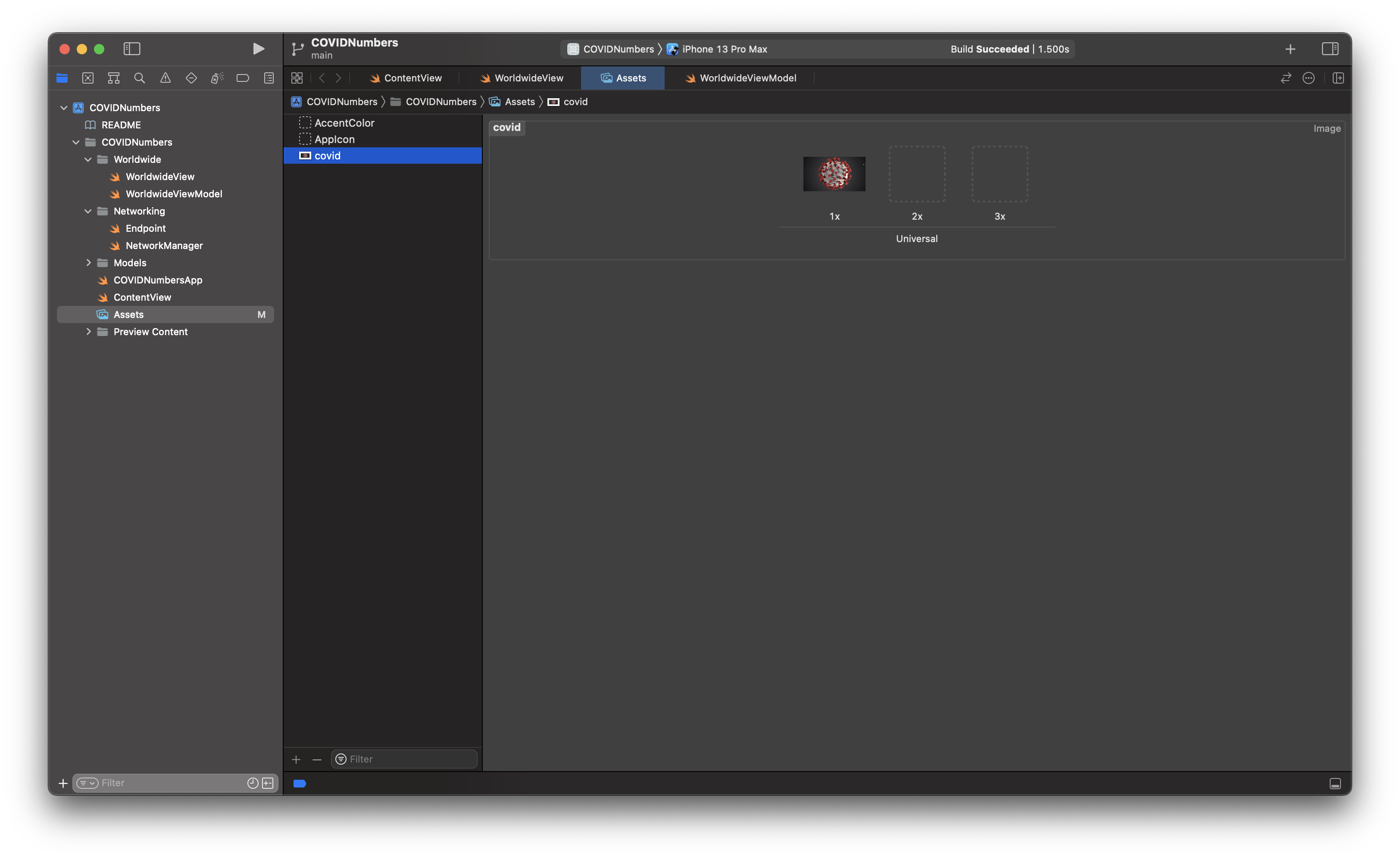Open the Breakpoint navigator icon
1400x859 pixels.
click(243, 78)
